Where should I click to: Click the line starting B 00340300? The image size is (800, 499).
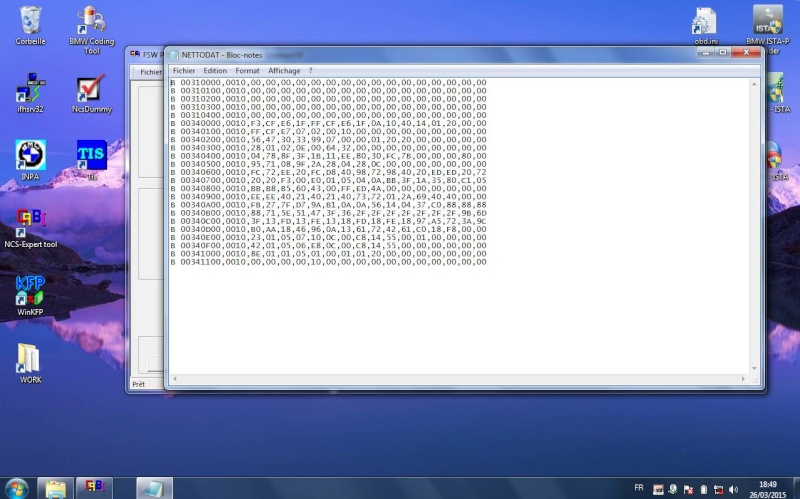(x=329, y=148)
